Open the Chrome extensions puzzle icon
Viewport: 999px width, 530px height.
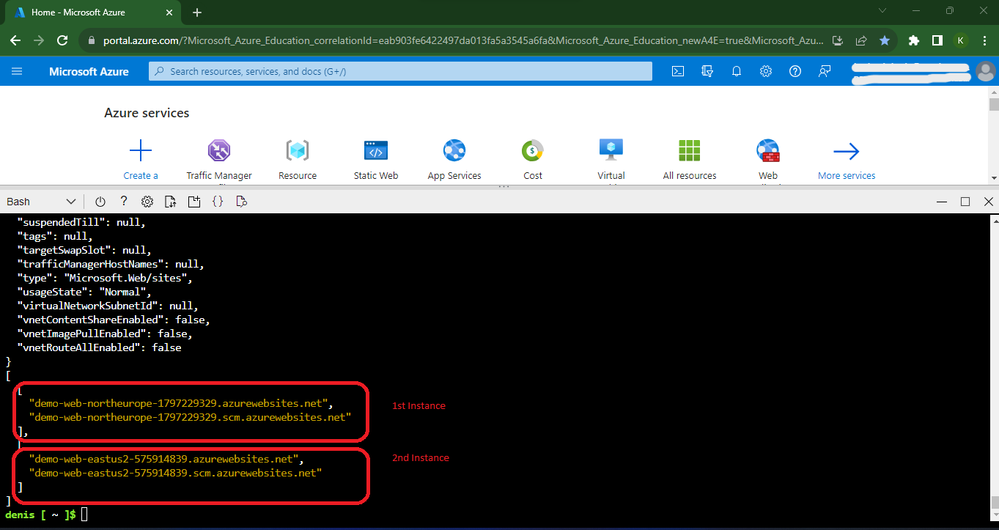click(914, 40)
